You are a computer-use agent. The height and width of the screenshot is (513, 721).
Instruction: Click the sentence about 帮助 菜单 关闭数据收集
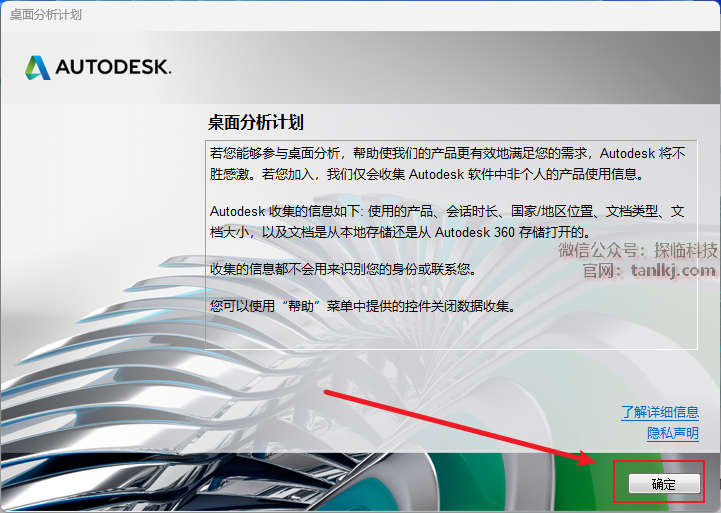(363, 306)
